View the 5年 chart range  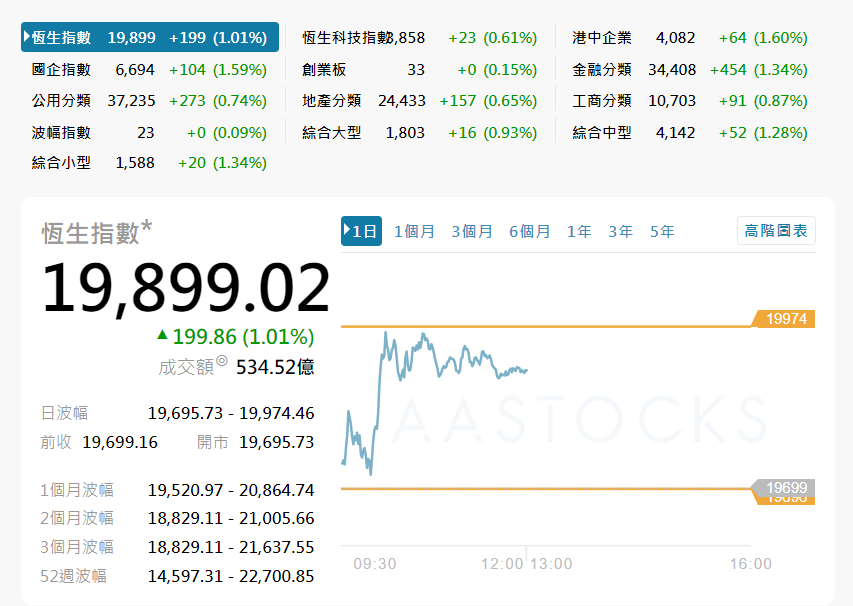tap(662, 231)
